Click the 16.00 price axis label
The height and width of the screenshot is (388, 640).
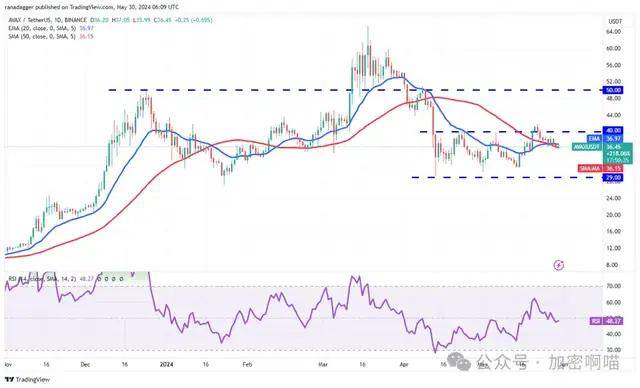click(613, 231)
